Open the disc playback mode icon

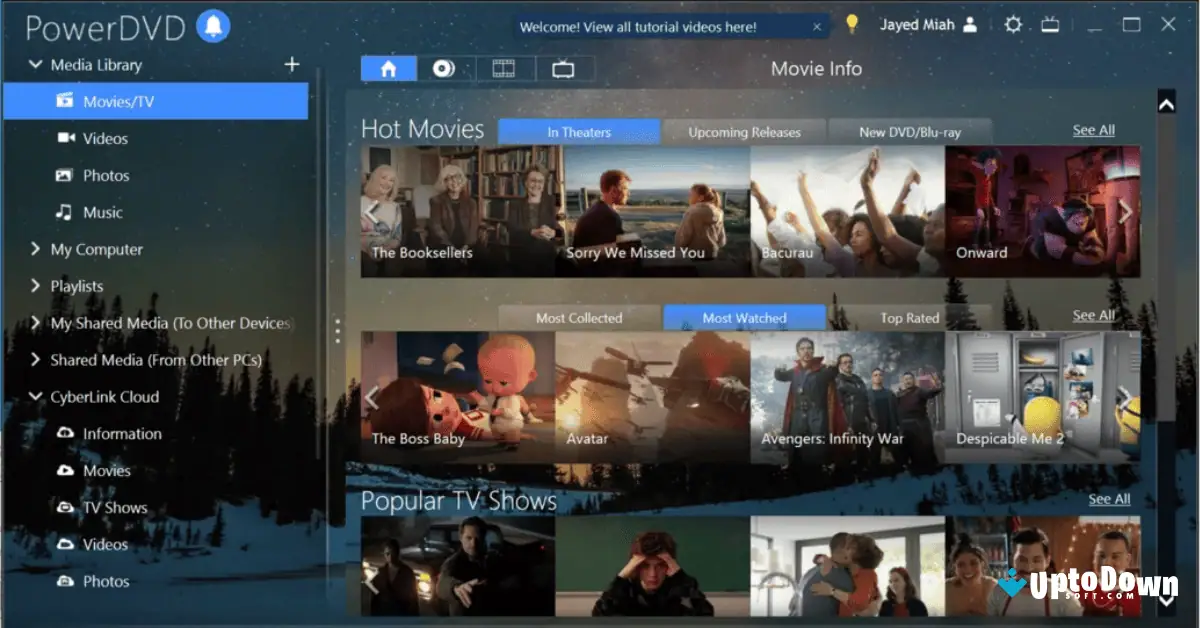[x=444, y=68]
